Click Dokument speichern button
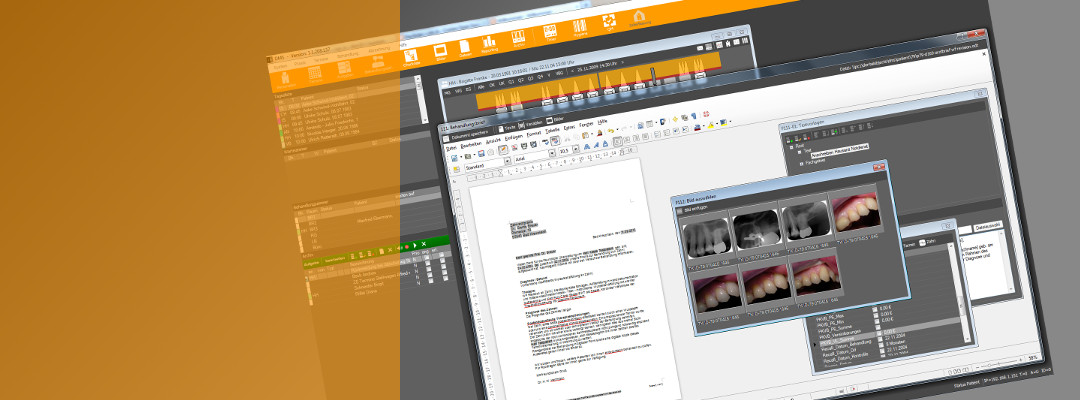The image size is (1080, 400). pos(467,137)
